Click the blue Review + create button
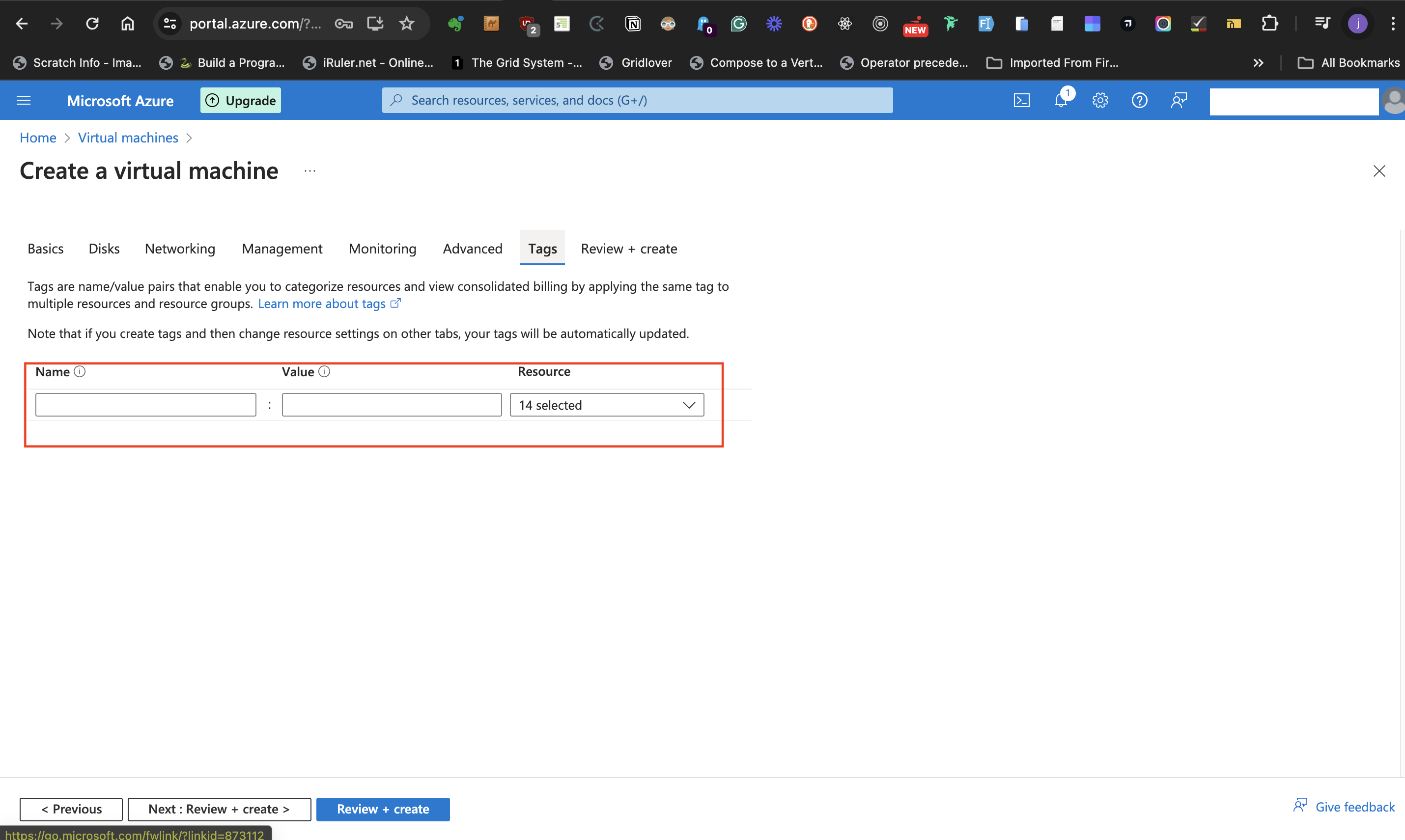The image size is (1405, 840). point(383,809)
